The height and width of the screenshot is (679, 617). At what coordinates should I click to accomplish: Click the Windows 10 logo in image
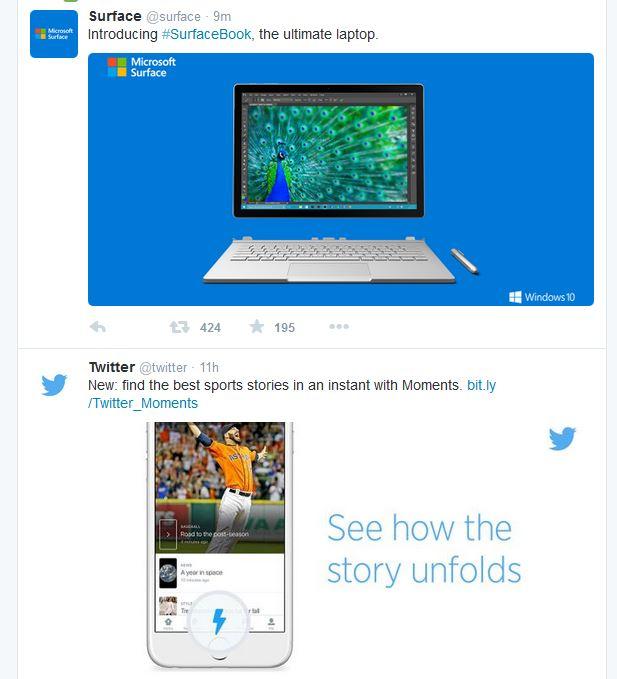pyautogui.click(x=542, y=297)
